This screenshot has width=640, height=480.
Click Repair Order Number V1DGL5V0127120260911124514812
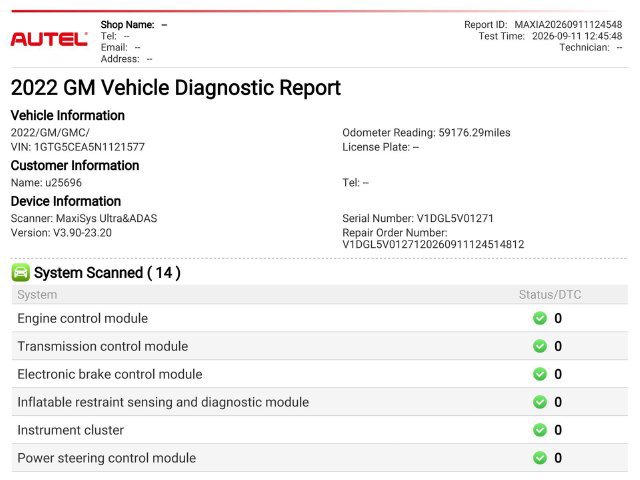point(433,238)
